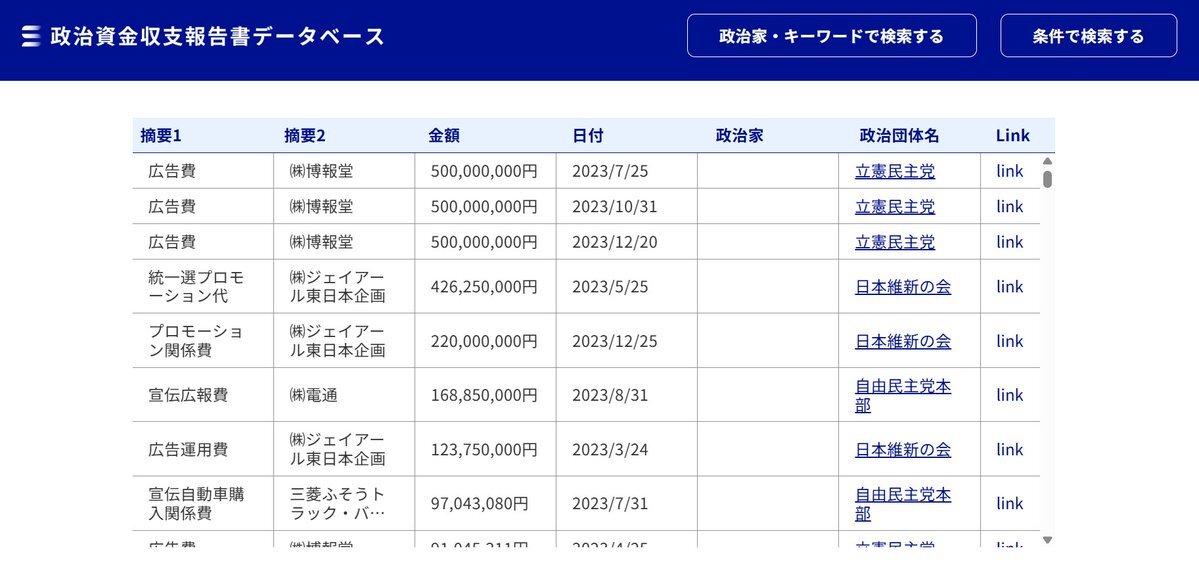Follow the link for the 426,250,000円 entry
Image resolution: width=1199 pixels, height=567 pixels.
click(1009, 287)
